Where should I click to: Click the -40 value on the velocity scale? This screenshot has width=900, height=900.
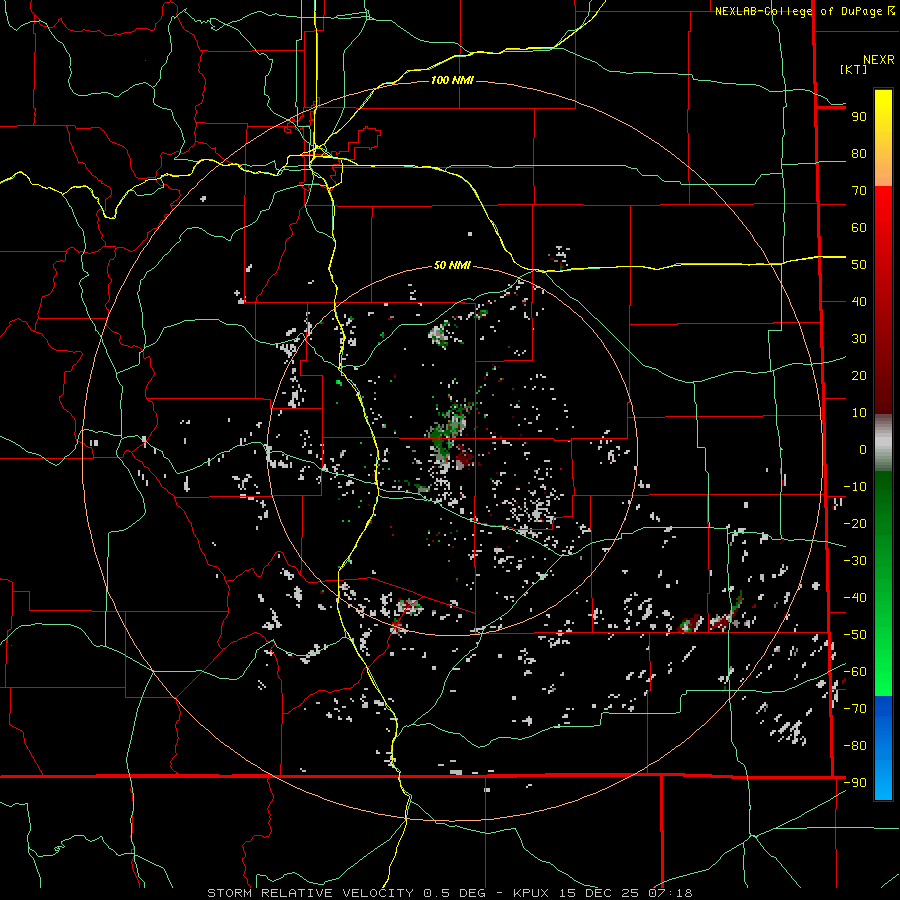coord(855,598)
